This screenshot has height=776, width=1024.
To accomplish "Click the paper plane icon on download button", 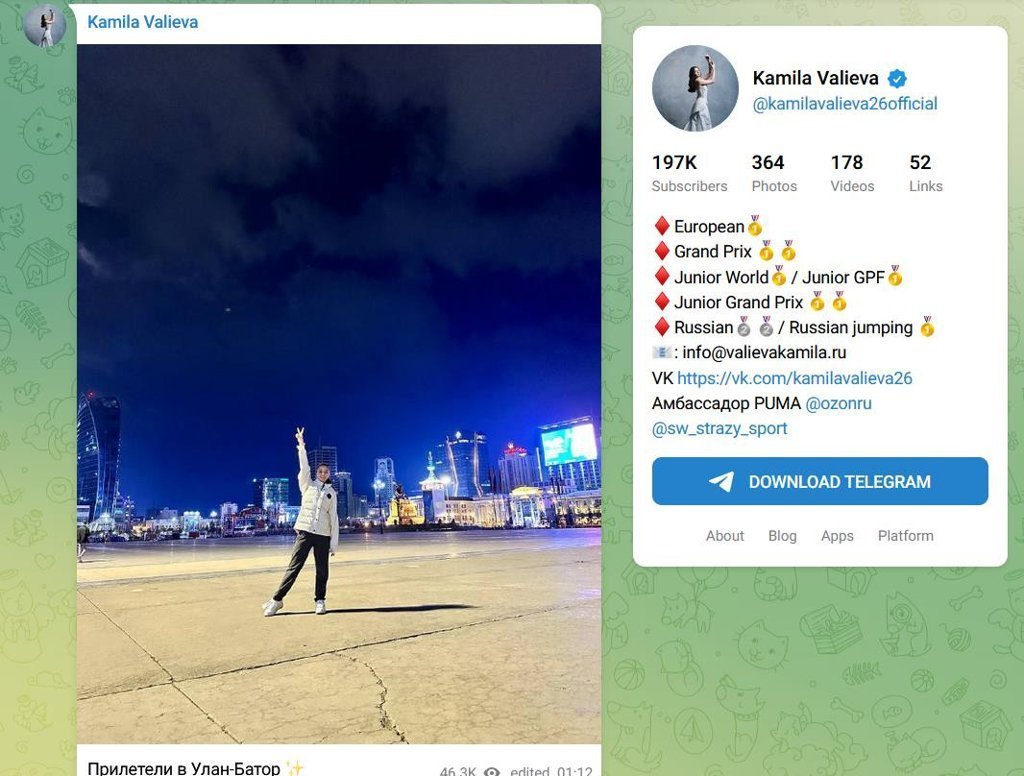I will [x=722, y=481].
